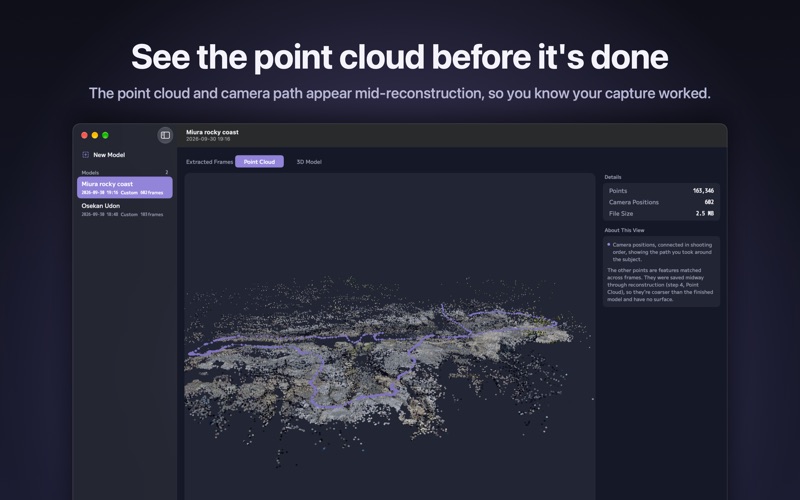This screenshot has width=800, height=500.
Task: Click the camera path description text
Action: (662, 252)
